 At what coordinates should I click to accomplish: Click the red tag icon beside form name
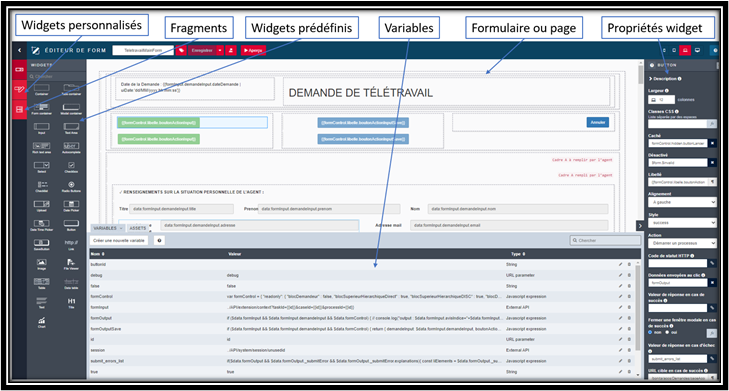coord(181,50)
